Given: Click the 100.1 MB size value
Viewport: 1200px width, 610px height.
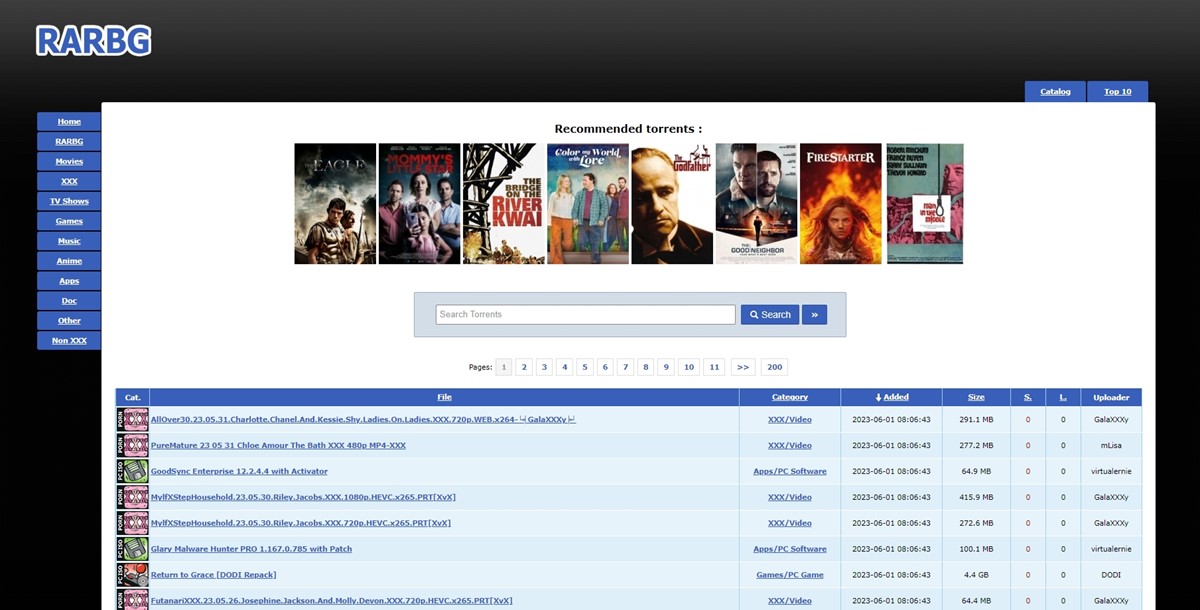Looking at the screenshot, I should click(976, 549).
